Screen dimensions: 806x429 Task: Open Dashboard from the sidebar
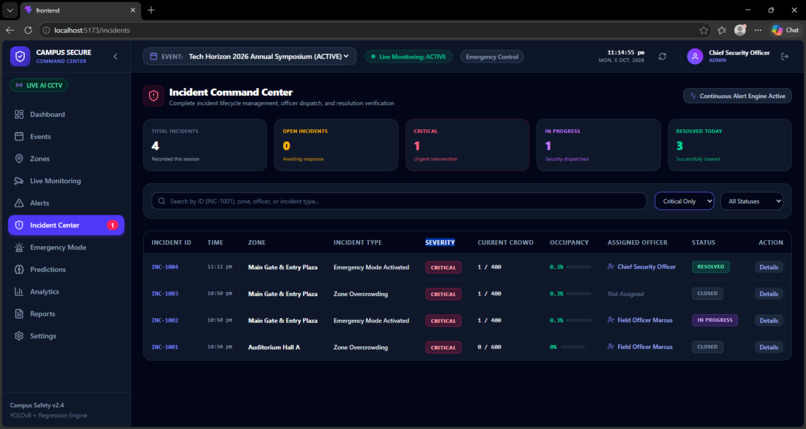(x=66, y=115)
